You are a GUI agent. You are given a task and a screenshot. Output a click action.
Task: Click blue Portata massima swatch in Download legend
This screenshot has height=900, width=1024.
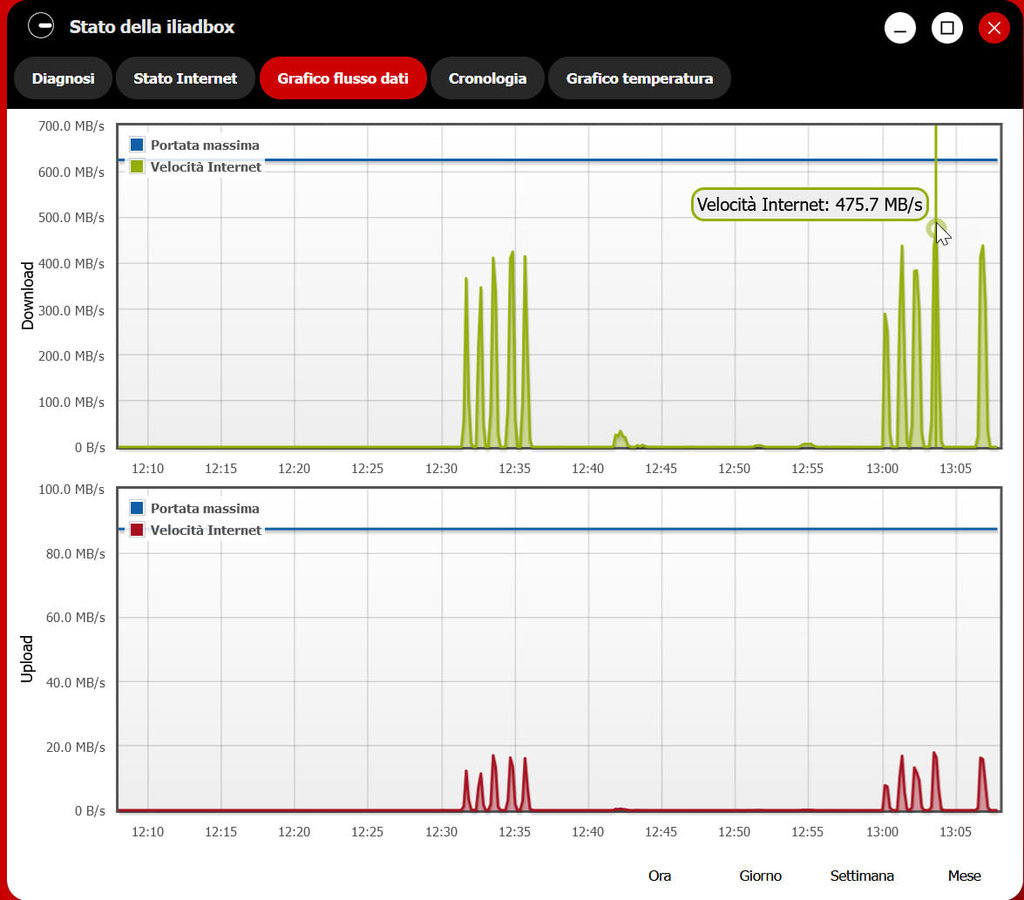click(137, 145)
